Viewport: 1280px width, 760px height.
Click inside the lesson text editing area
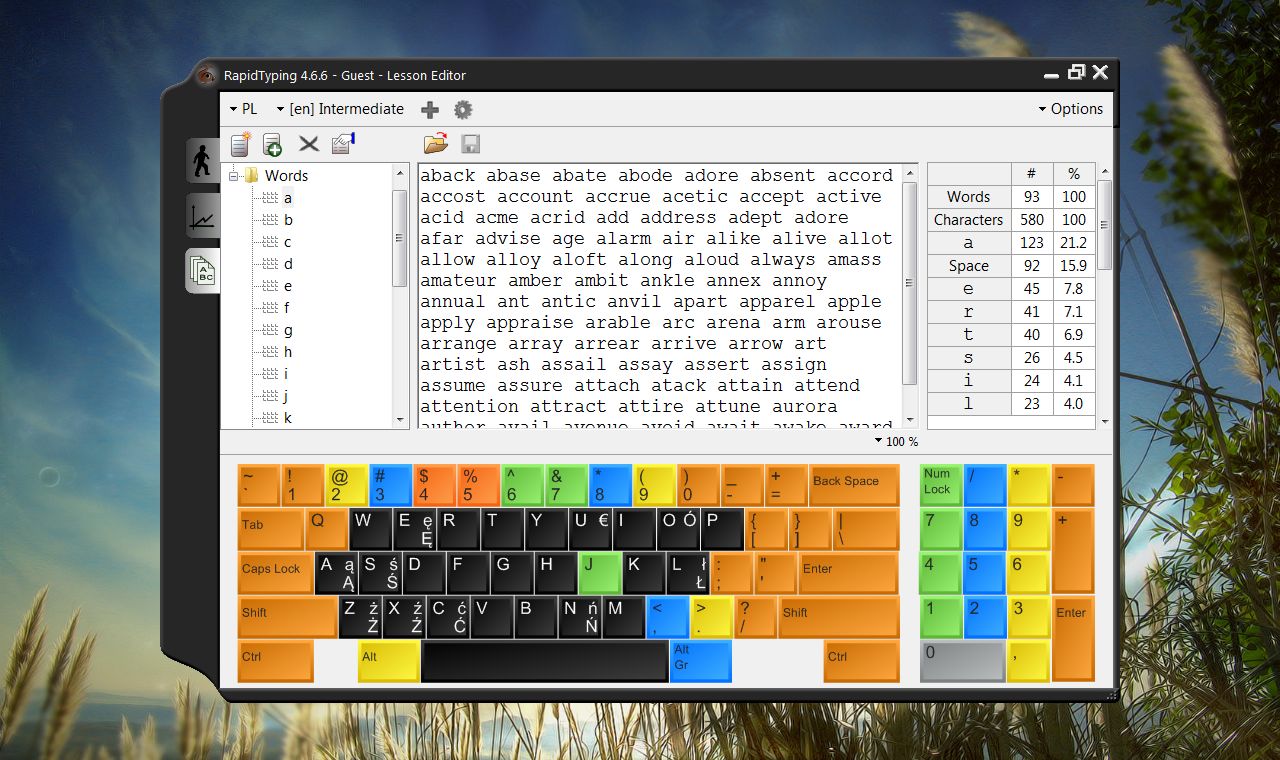[x=660, y=296]
